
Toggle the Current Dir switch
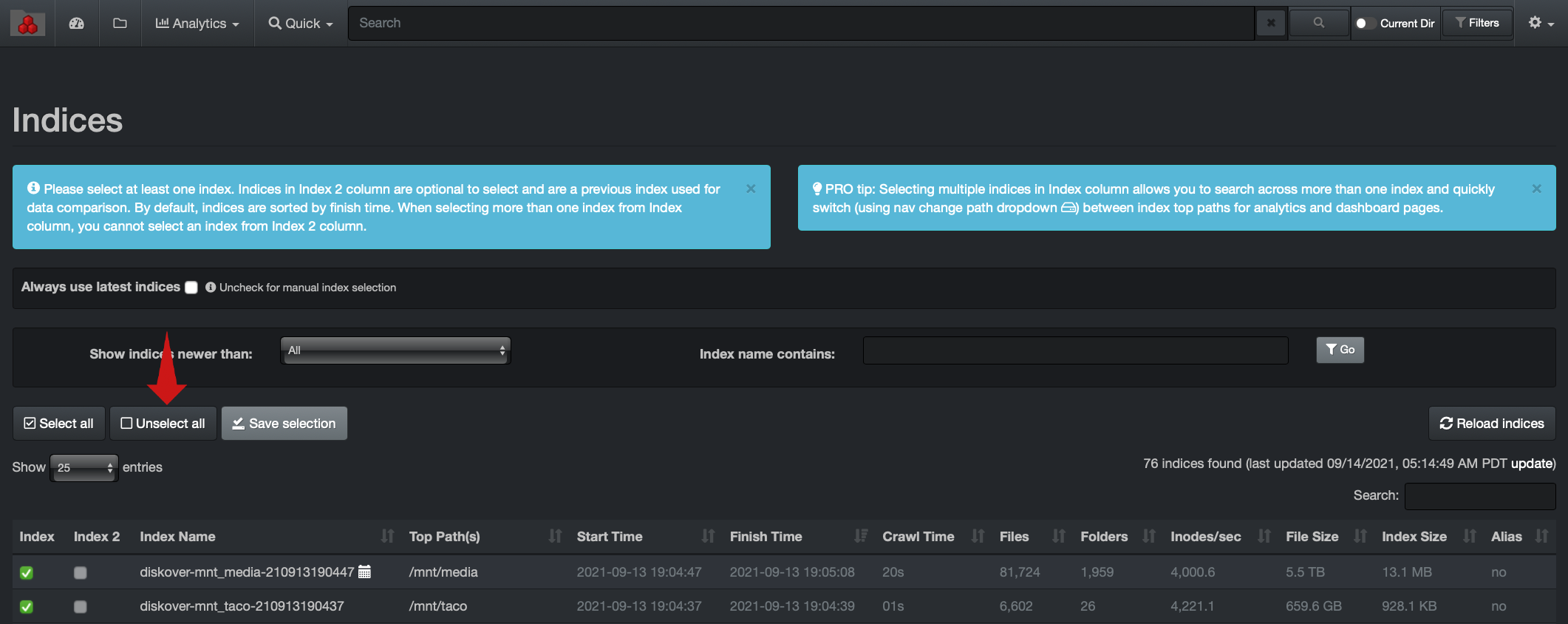(x=1364, y=24)
